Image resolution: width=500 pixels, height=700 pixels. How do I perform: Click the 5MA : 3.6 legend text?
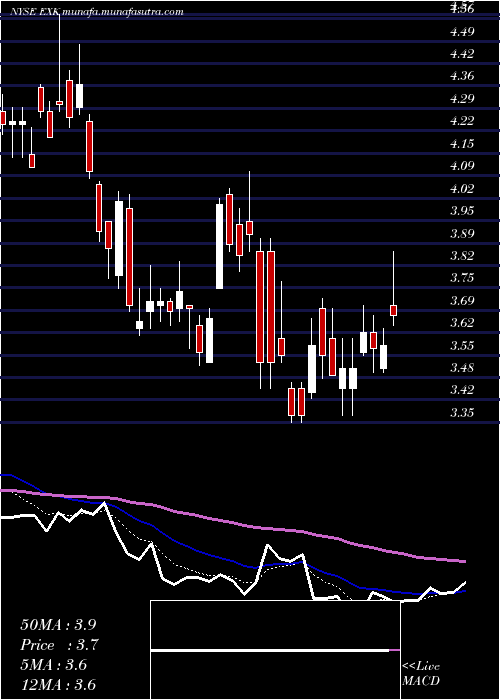point(54,665)
